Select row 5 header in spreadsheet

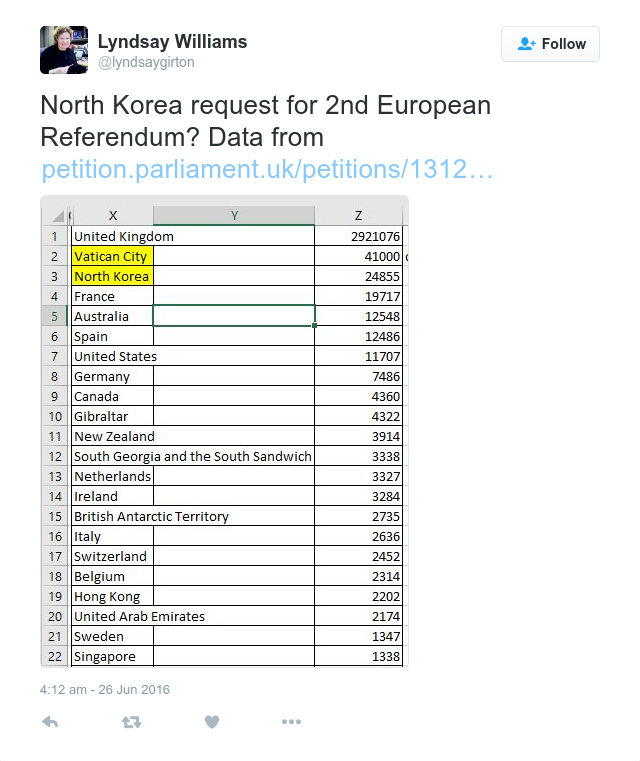(54, 316)
